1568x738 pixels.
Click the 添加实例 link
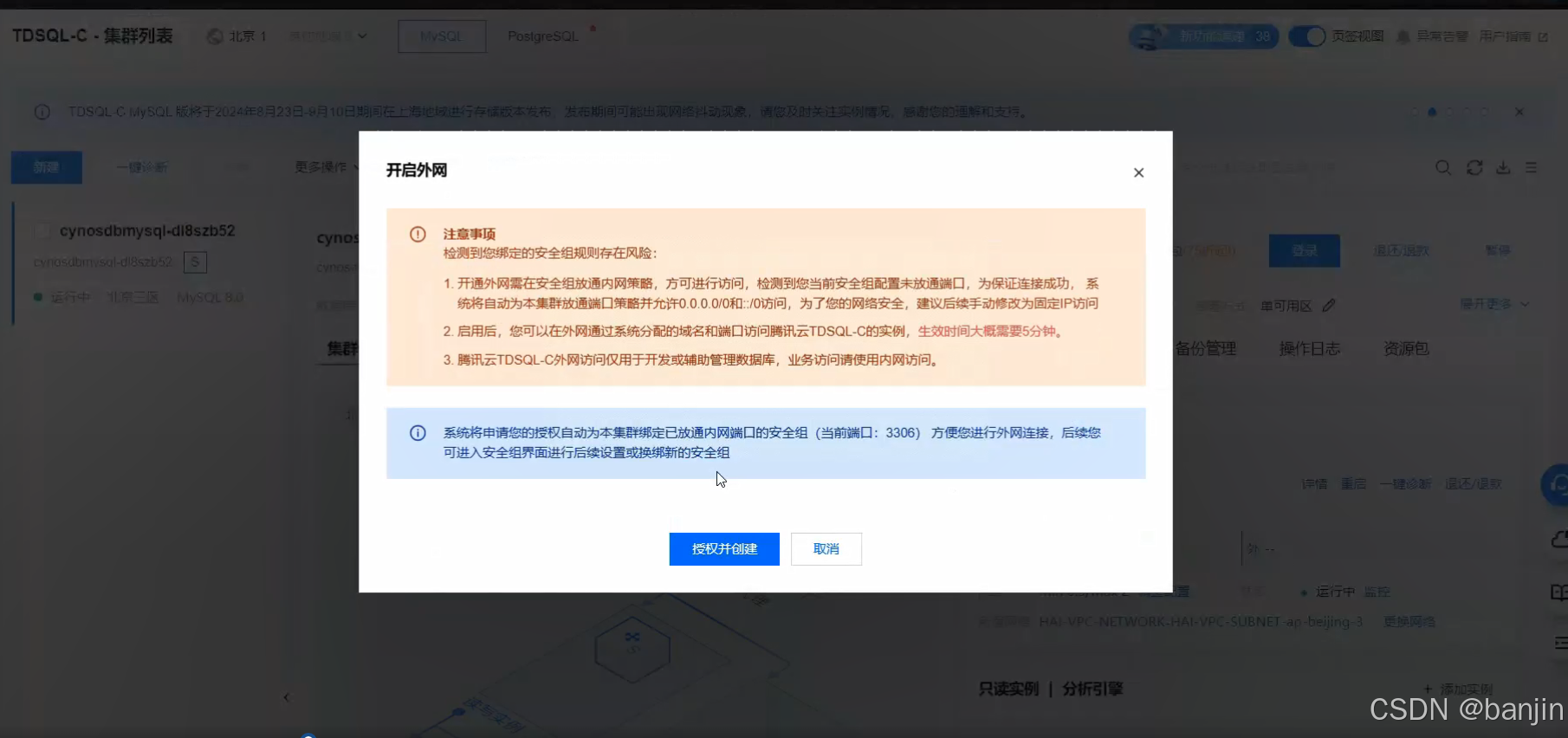click(1459, 689)
